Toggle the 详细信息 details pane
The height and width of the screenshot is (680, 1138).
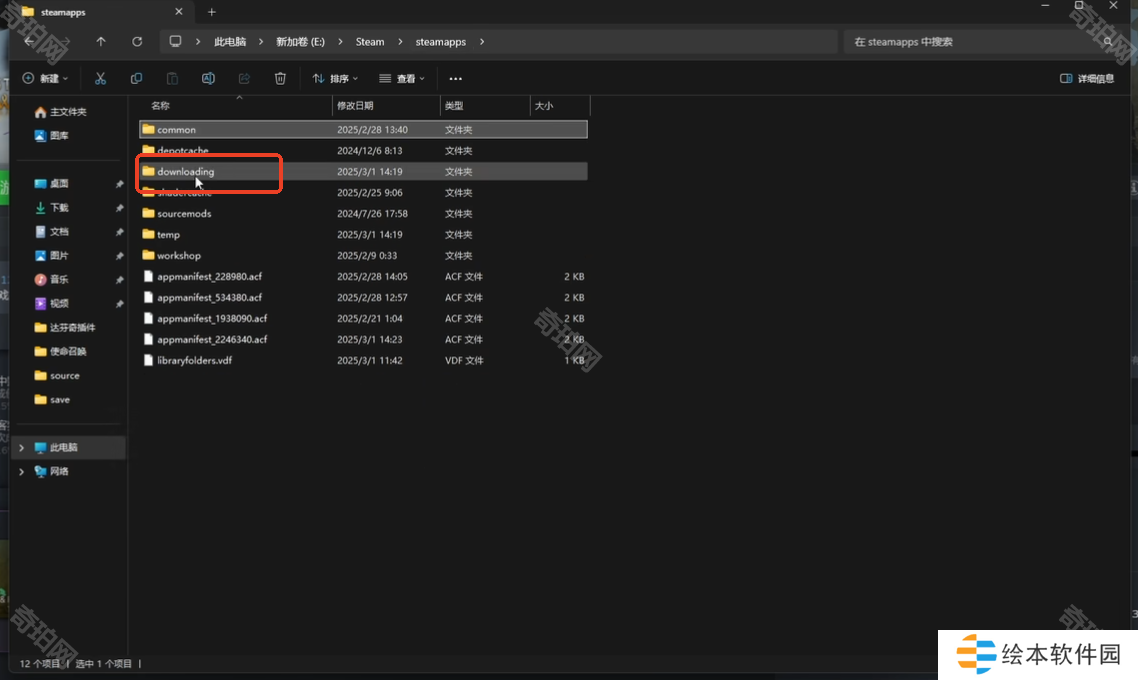(1087, 78)
